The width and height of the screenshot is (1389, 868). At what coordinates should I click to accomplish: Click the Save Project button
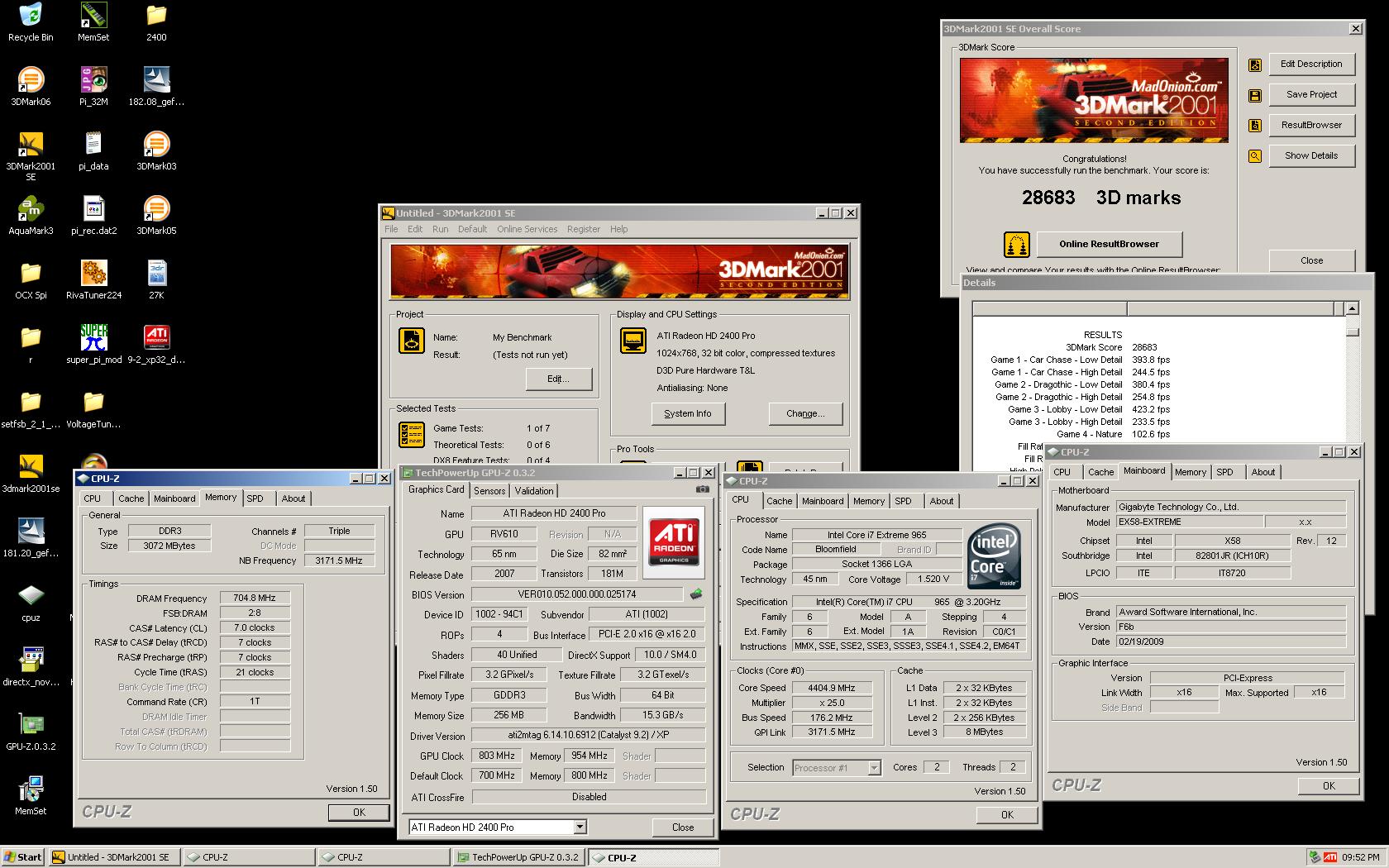[x=1311, y=94]
